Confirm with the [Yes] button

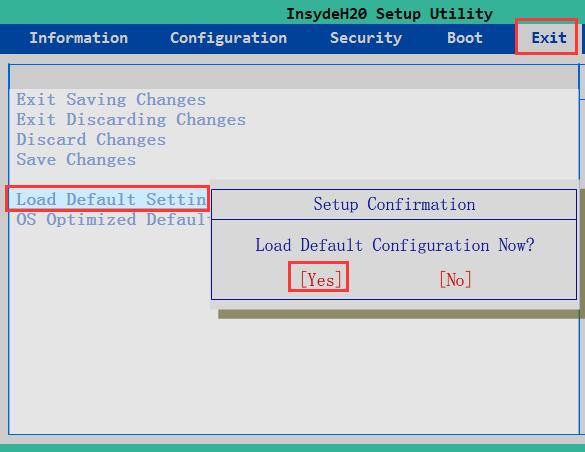click(318, 277)
